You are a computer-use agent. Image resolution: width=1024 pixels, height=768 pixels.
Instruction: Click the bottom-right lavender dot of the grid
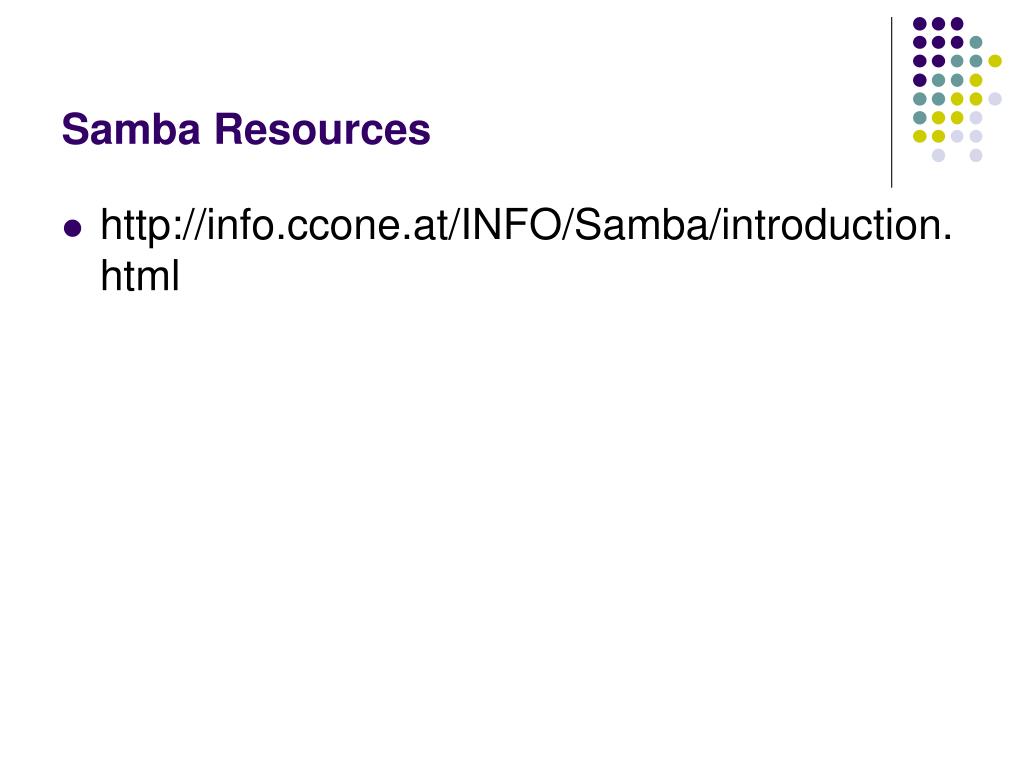point(976,155)
